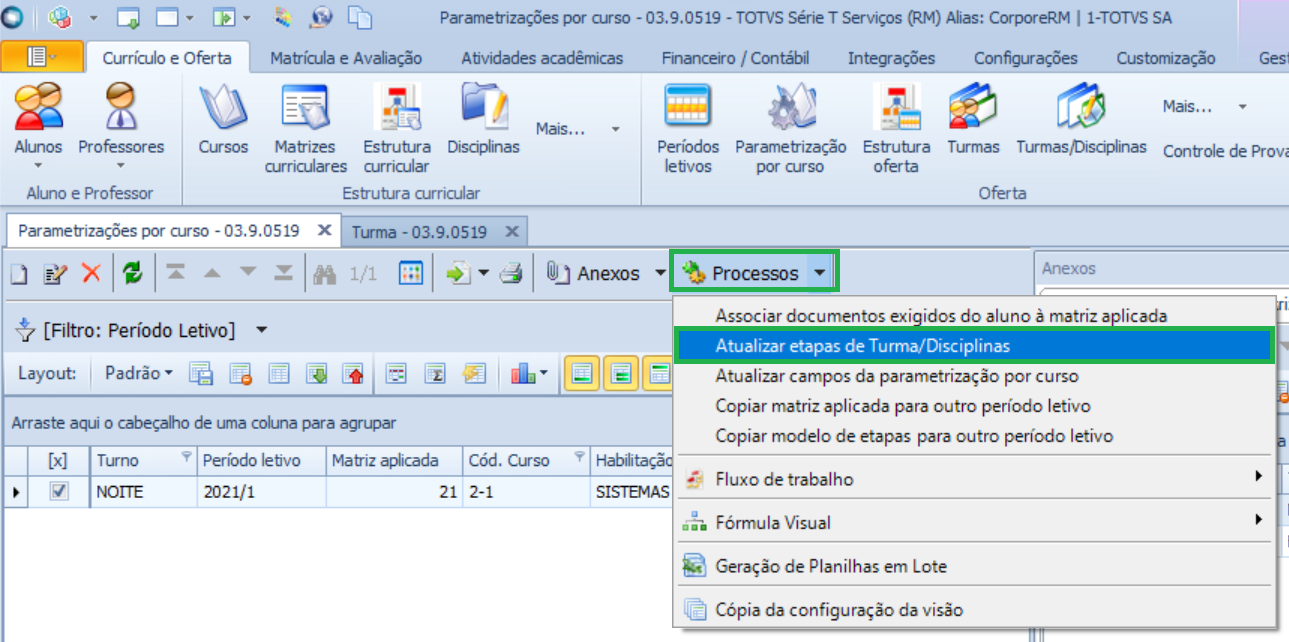Click the binoculars search icon
The height and width of the screenshot is (642, 1289).
click(325, 273)
